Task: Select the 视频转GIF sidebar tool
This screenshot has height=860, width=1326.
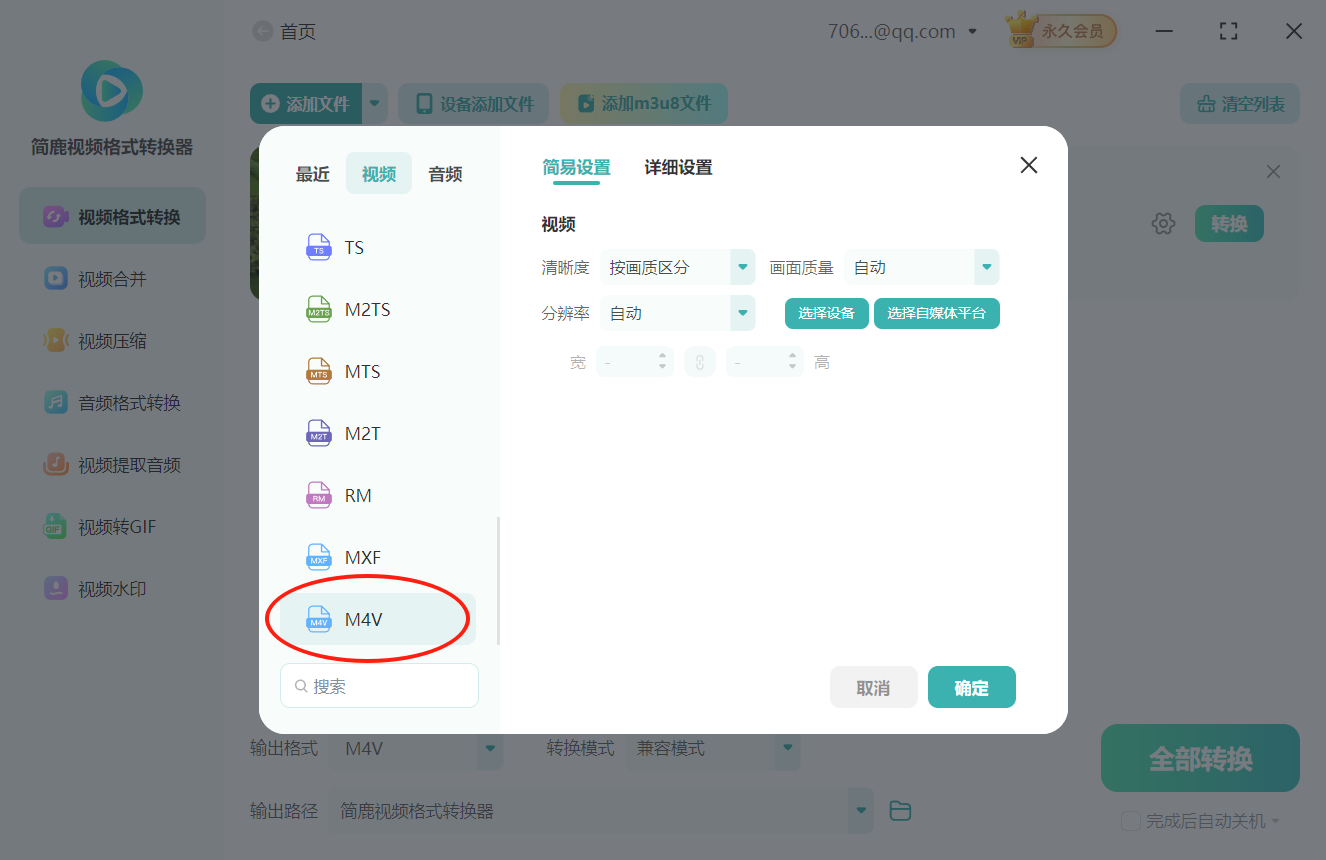Action: pos(112,526)
